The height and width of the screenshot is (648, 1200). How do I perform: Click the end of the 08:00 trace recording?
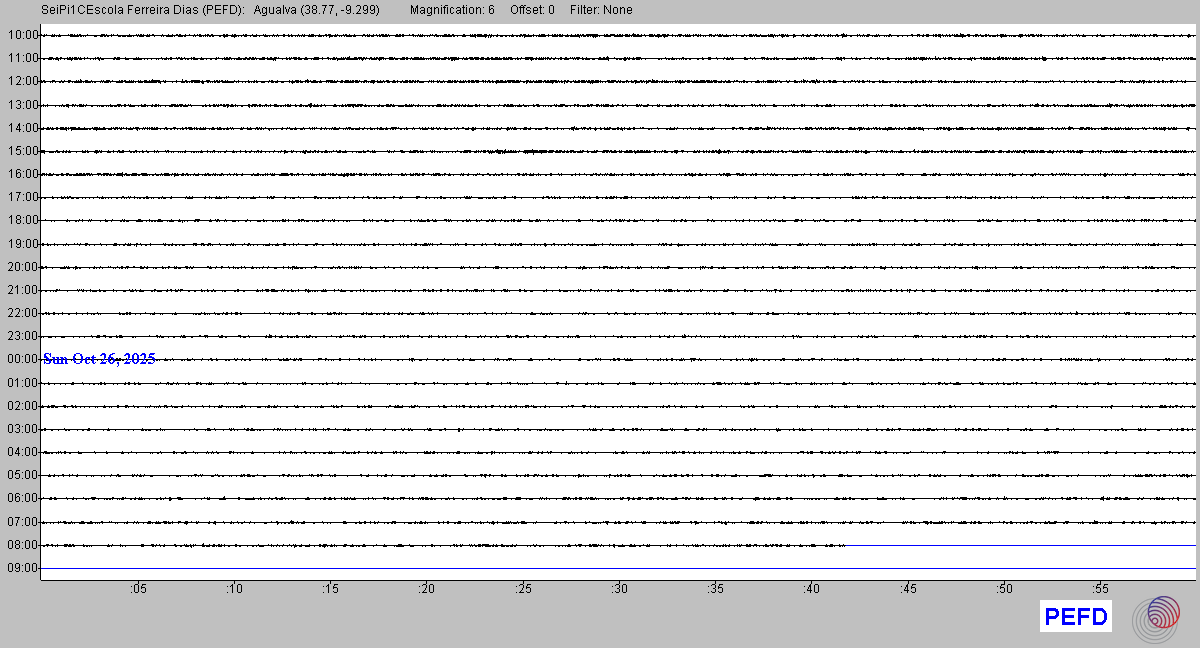coord(843,545)
